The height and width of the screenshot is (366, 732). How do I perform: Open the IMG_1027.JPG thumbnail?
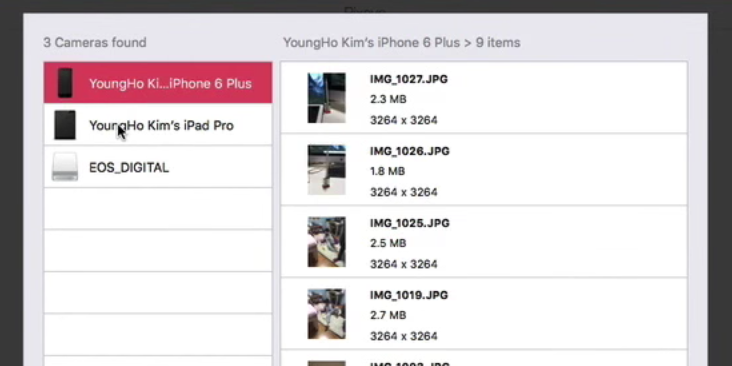point(326,98)
